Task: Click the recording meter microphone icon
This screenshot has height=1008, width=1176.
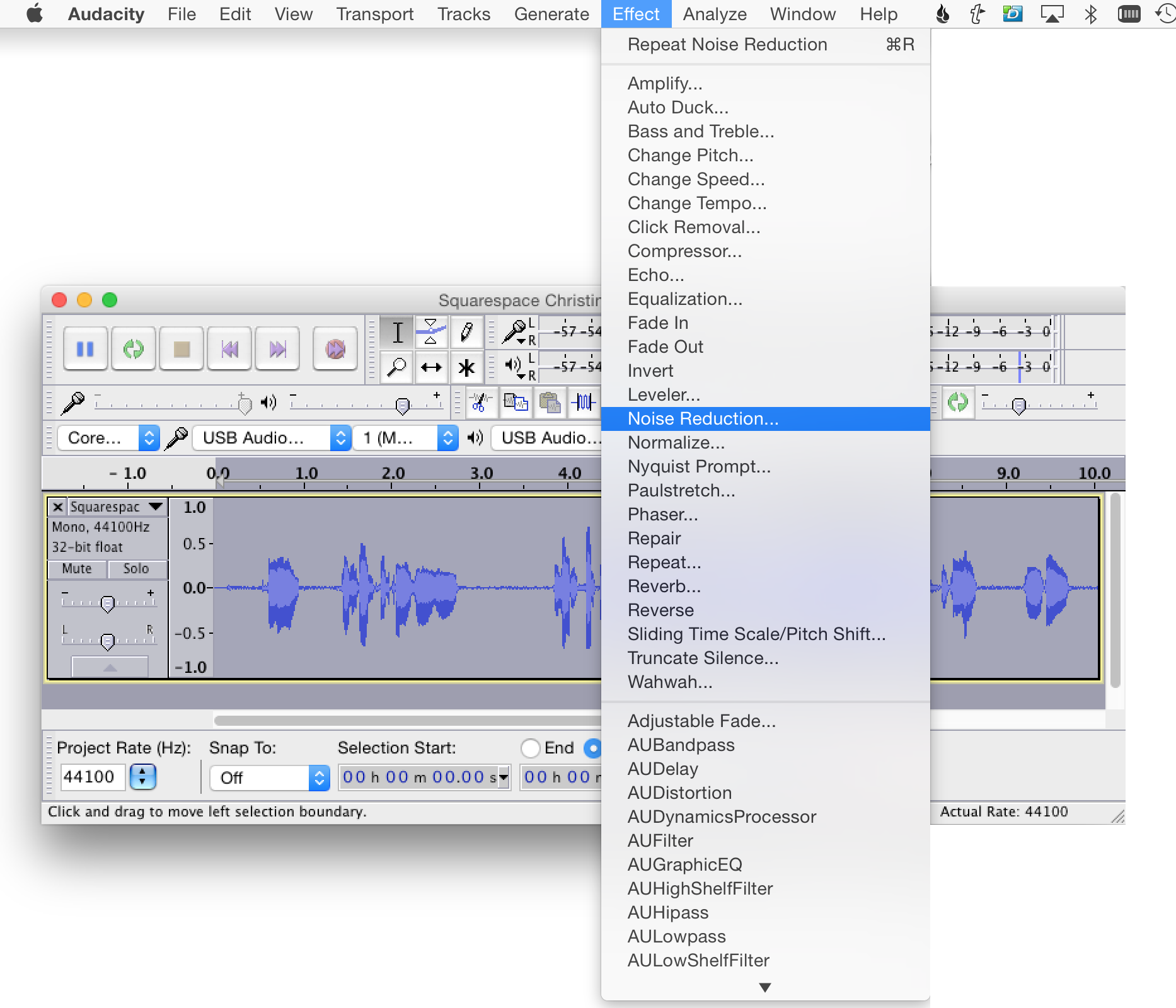Action: tap(515, 331)
